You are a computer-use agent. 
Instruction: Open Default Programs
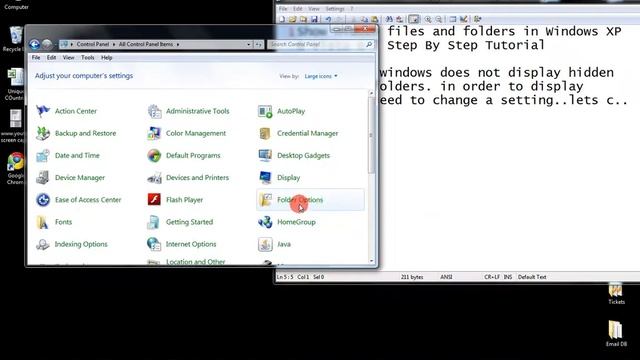[x=184, y=156]
